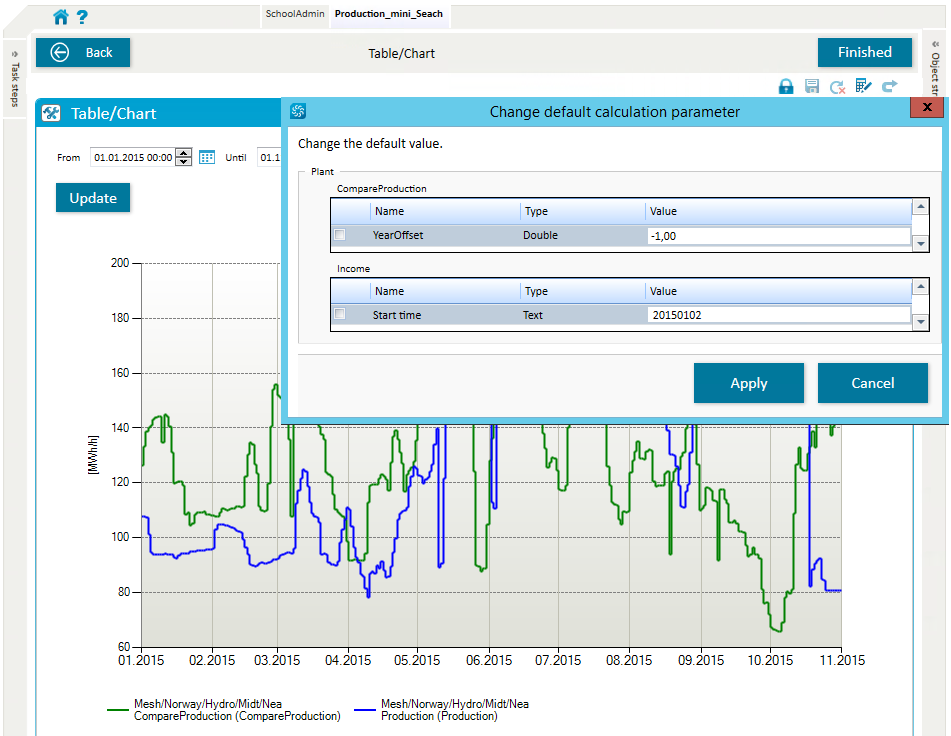Cancel the parameter change dialog

coord(872,383)
